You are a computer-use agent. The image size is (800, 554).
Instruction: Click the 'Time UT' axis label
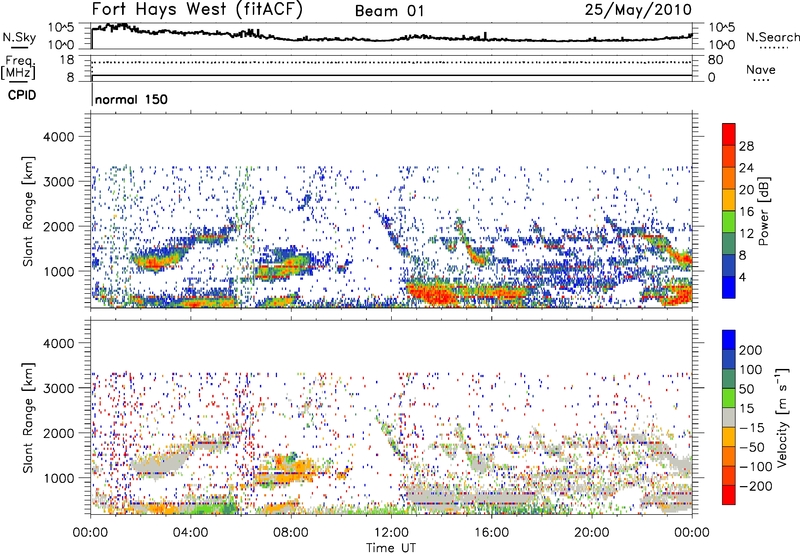pyautogui.click(x=391, y=548)
